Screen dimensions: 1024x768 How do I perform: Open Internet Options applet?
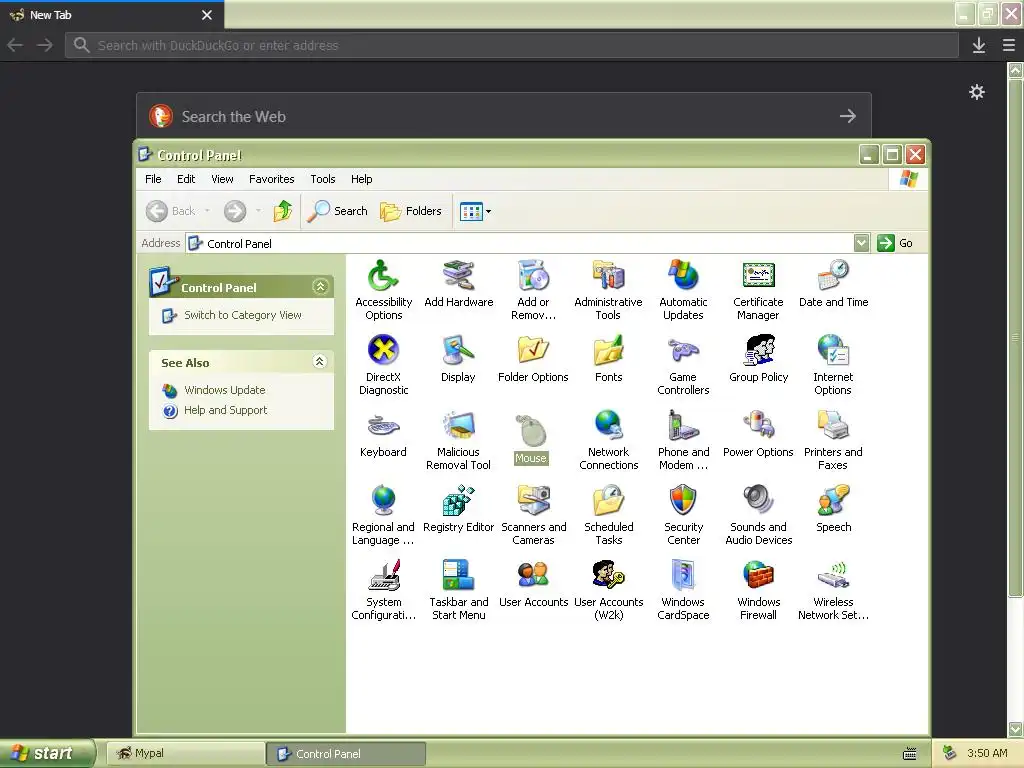pyautogui.click(x=833, y=365)
